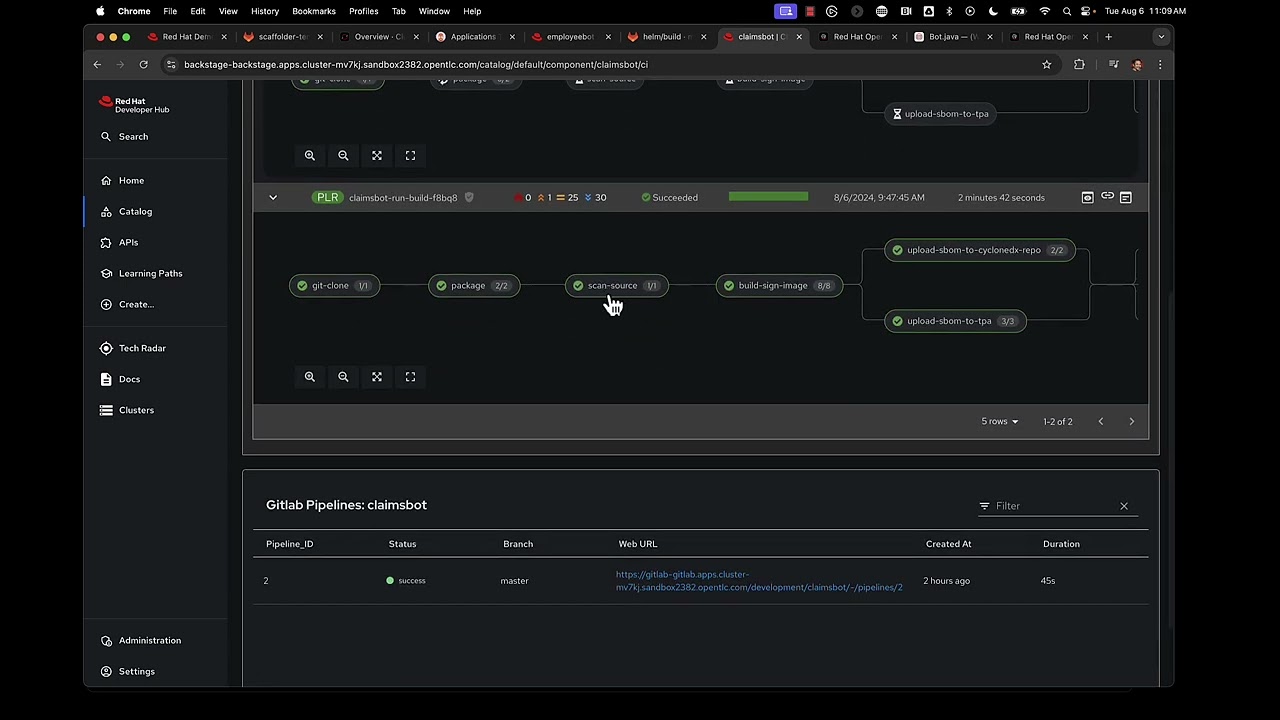Zoom in on the claimsbot-run-build-f8bq8 pipeline graph
Viewport: 1280px width, 720px height.
[310, 377]
